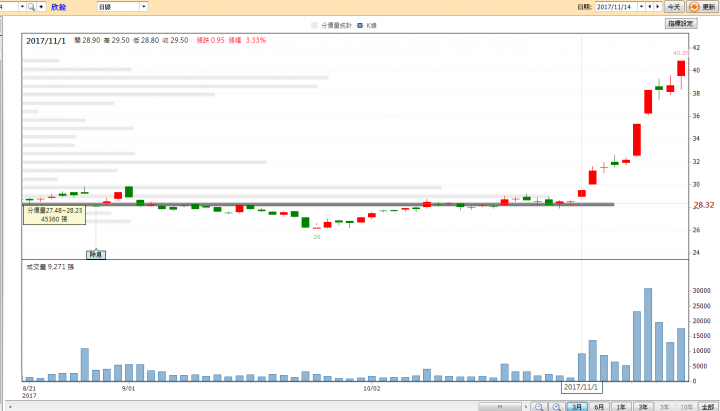Click the 28.32 price level label
Viewport: 720px width, 411px height.
704,205
